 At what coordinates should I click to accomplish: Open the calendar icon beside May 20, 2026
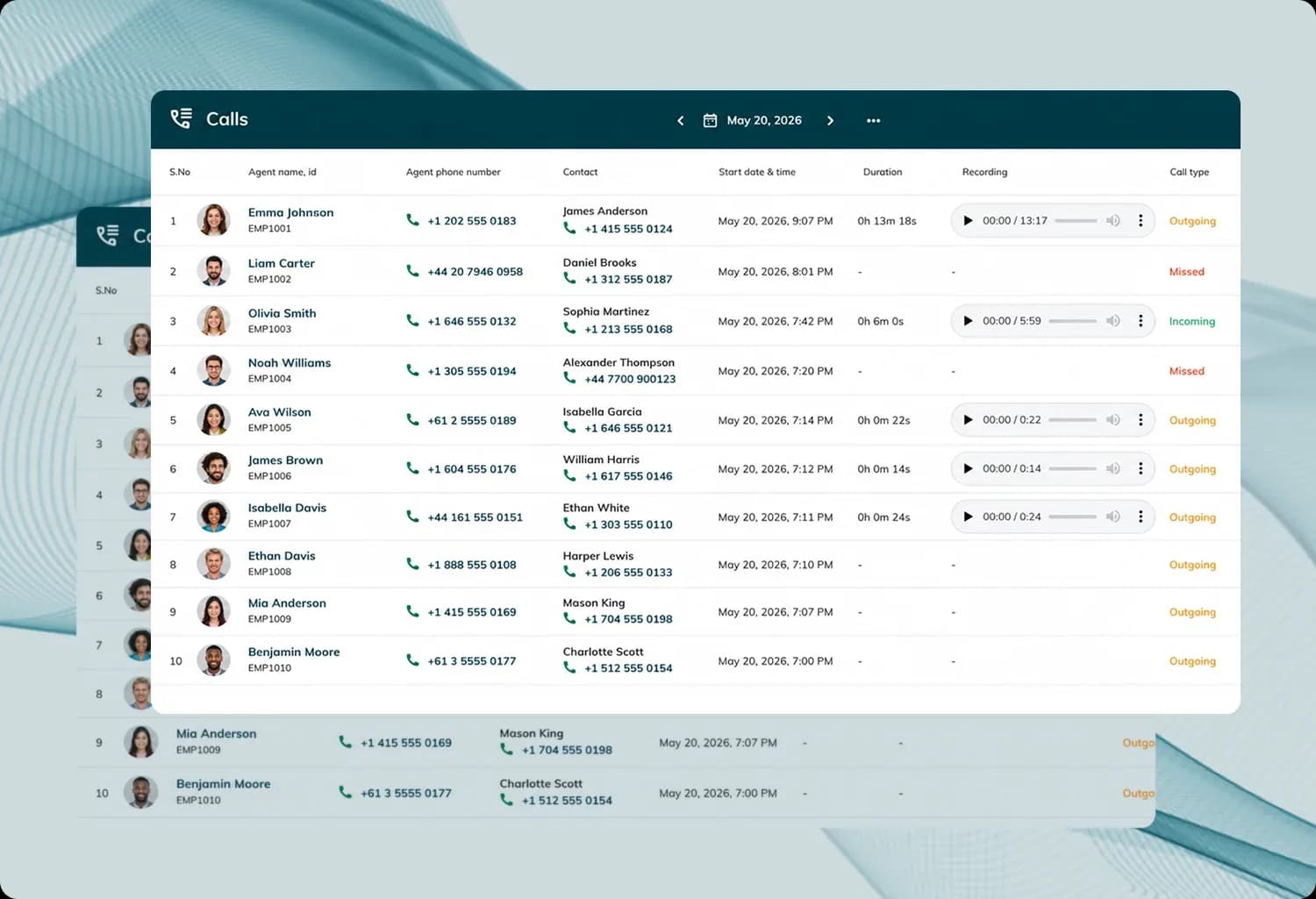coord(710,120)
